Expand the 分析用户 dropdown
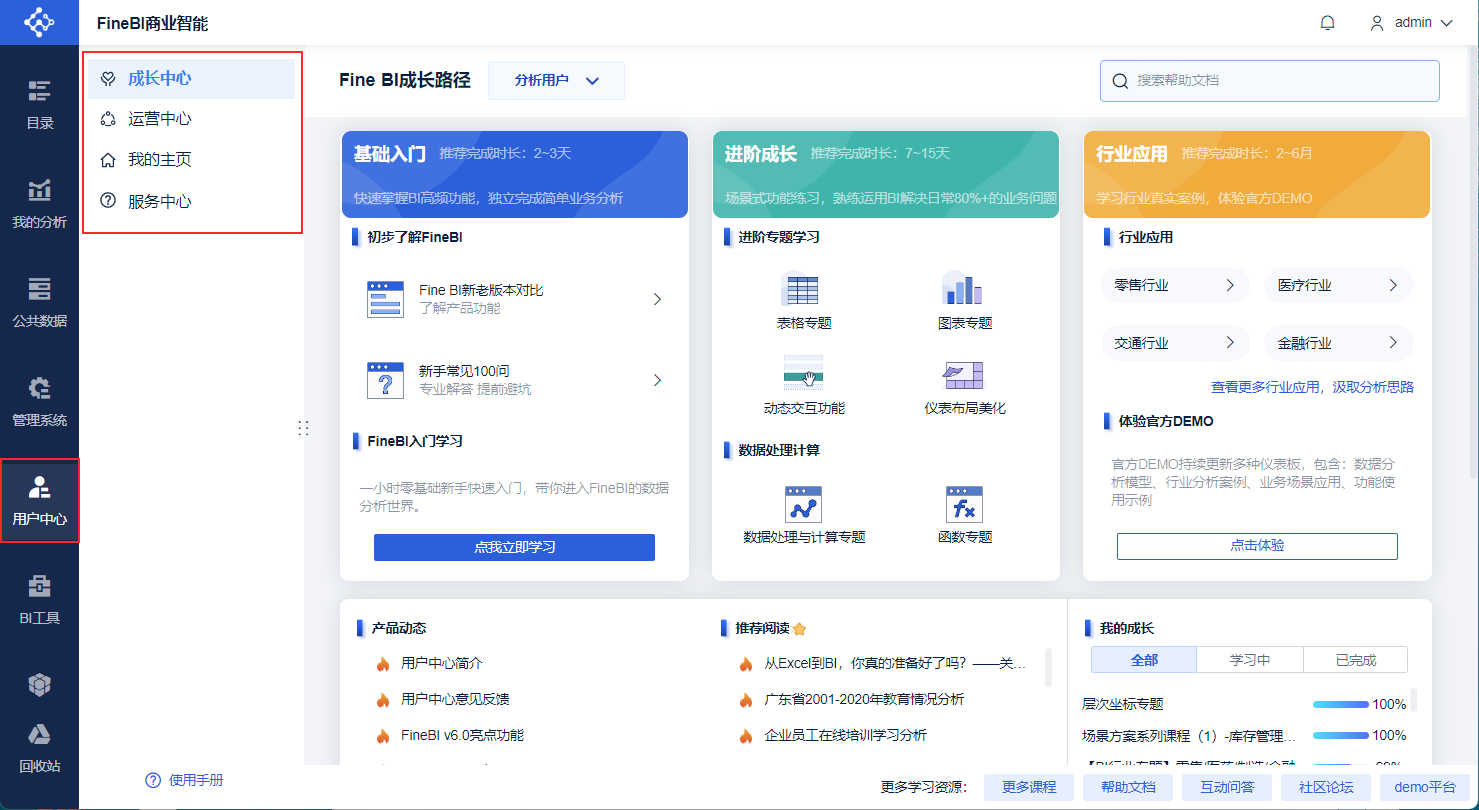 tap(556, 81)
